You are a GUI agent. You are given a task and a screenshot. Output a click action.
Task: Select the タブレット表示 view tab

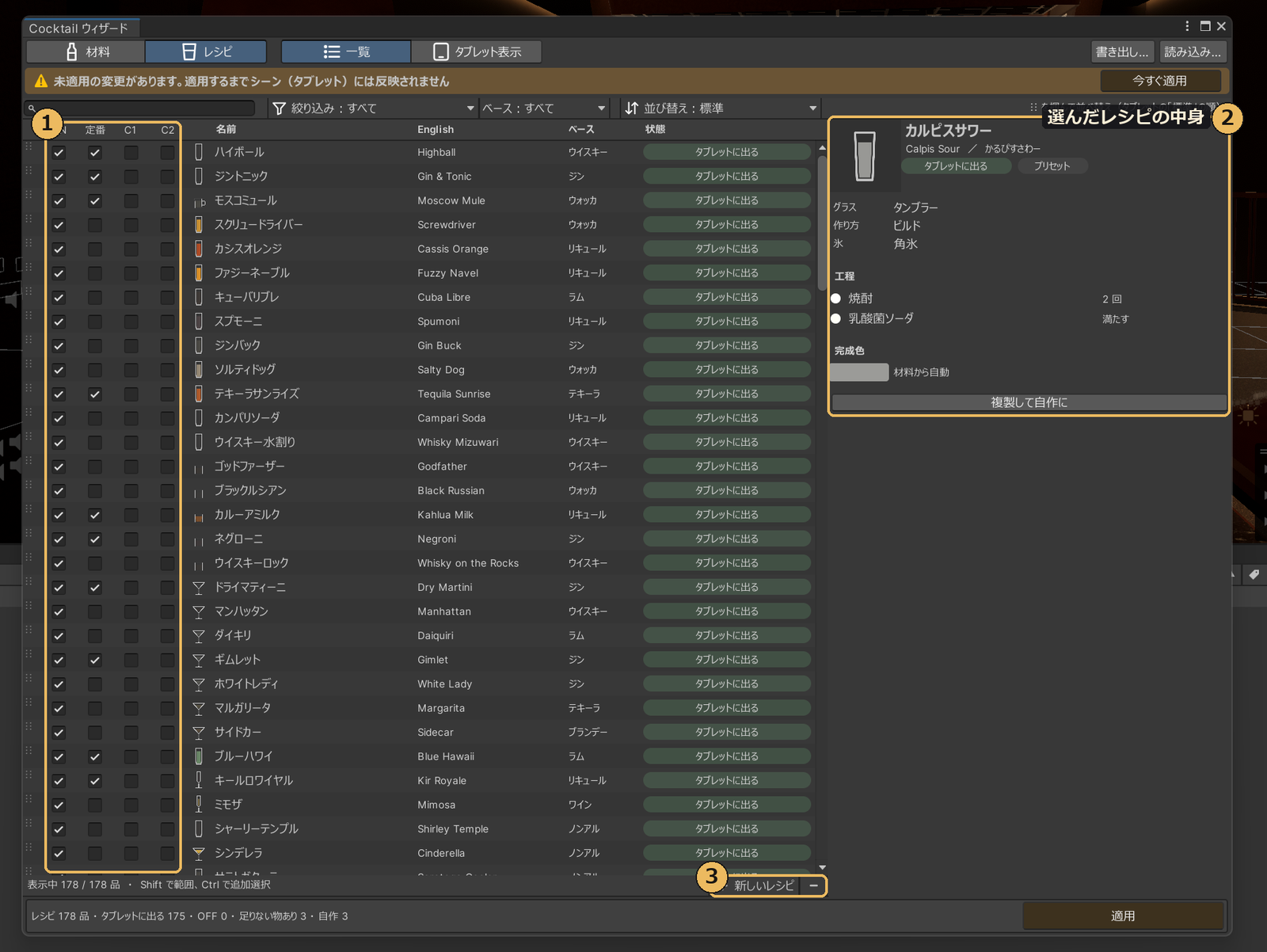(477, 51)
